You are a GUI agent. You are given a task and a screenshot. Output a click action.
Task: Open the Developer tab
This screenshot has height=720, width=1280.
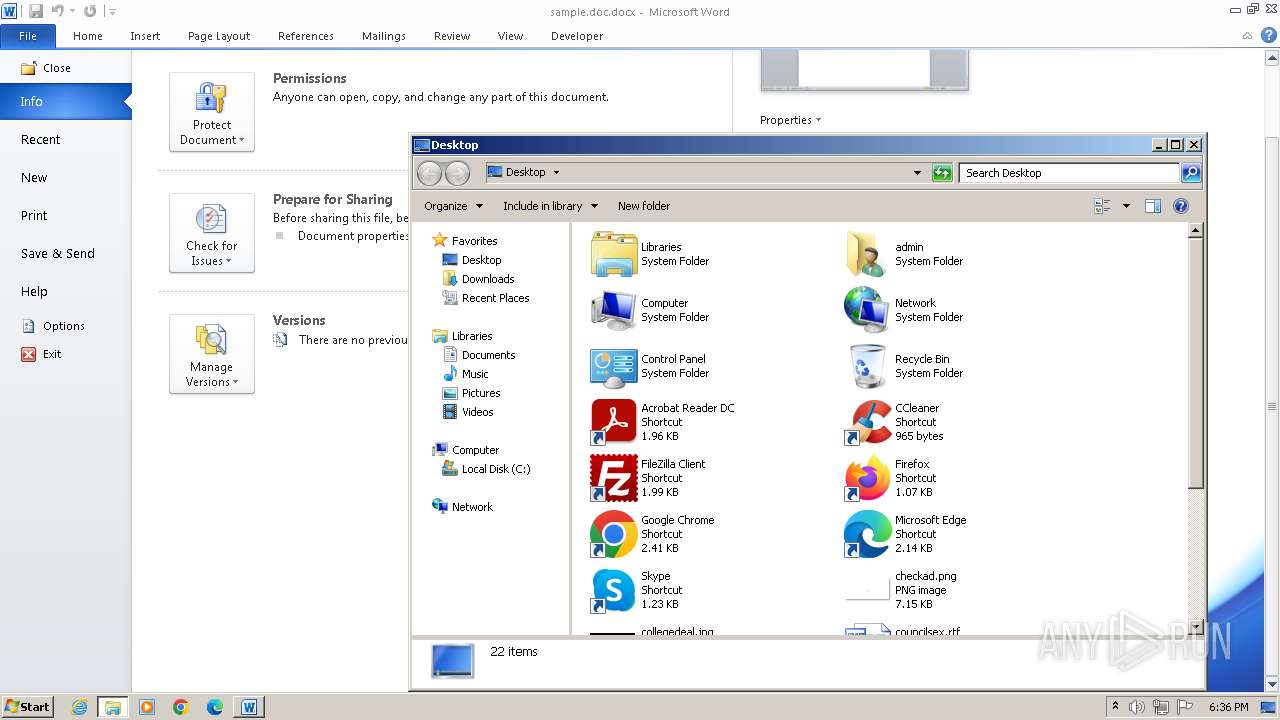pos(577,36)
